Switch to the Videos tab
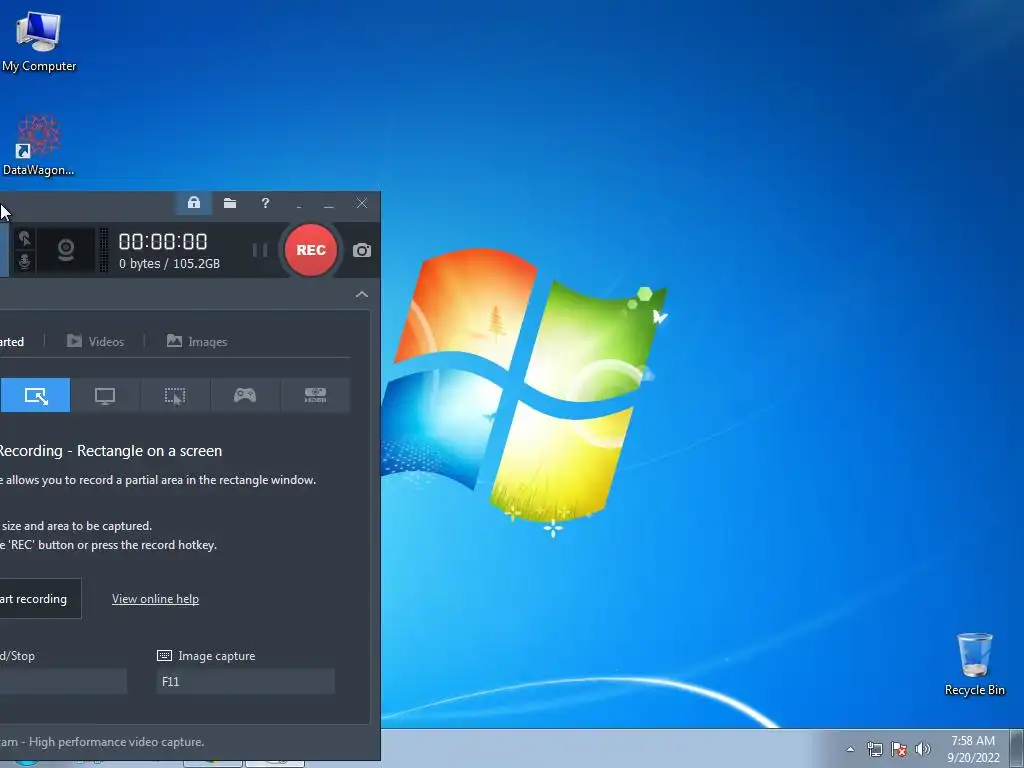Image resolution: width=1024 pixels, height=768 pixels. (x=95, y=342)
